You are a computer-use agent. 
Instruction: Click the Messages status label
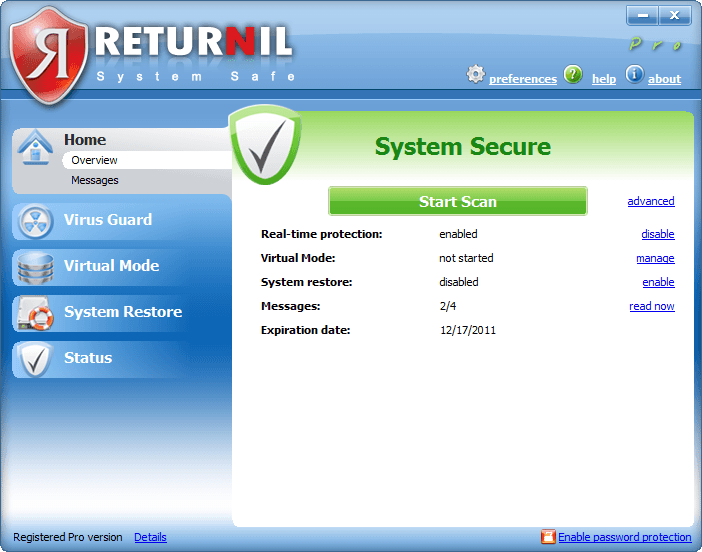tap(291, 306)
